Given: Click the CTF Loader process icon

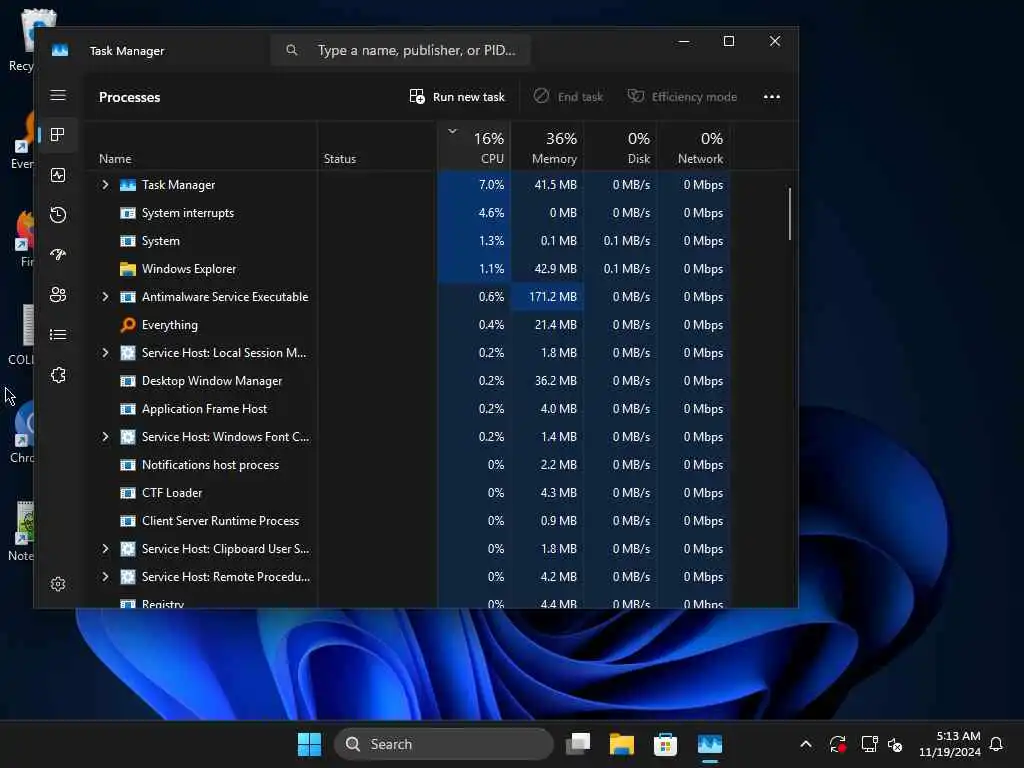Looking at the screenshot, I should tap(128, 493).
